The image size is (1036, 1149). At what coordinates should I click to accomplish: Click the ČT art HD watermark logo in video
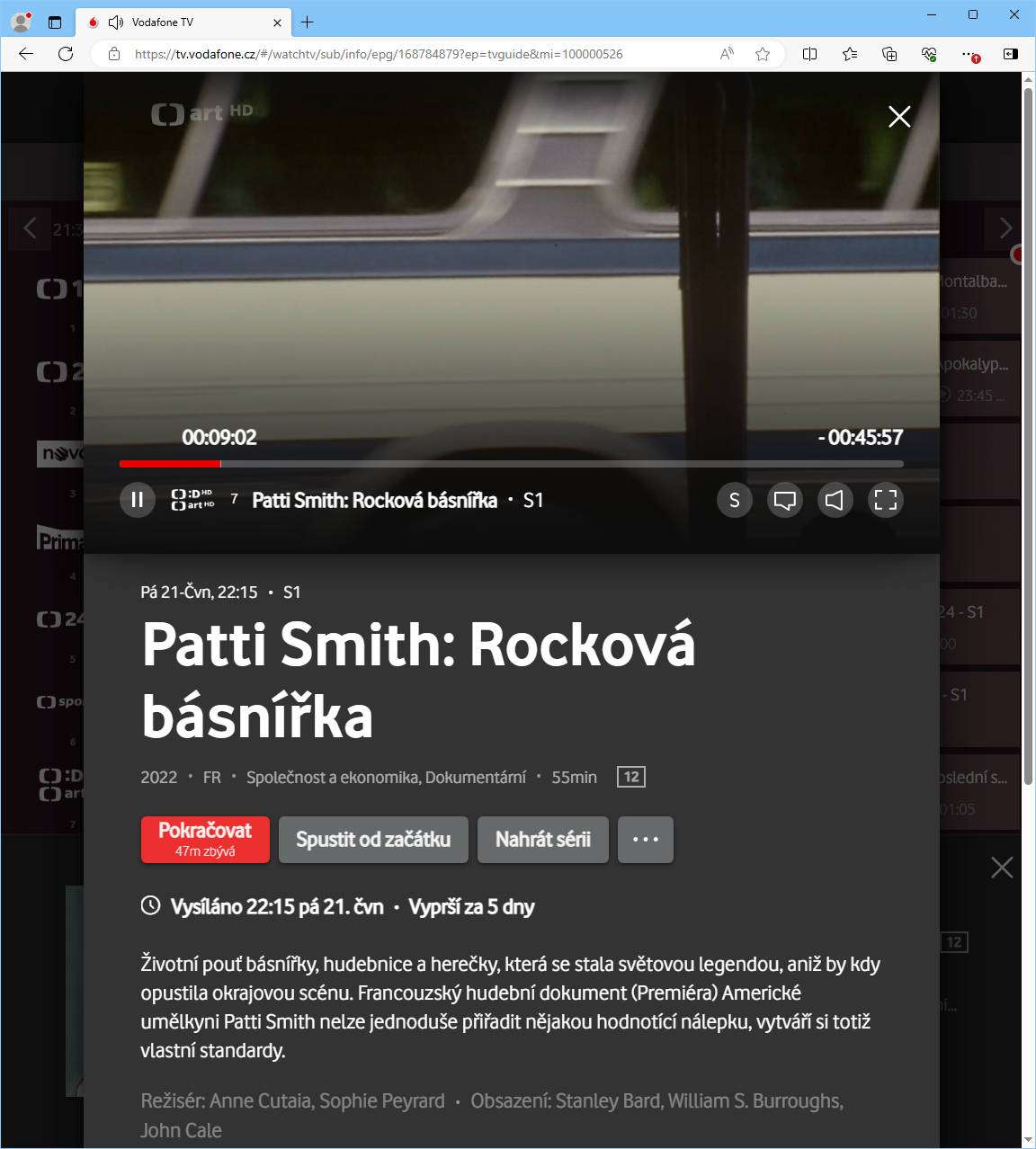tap(202, 113)
